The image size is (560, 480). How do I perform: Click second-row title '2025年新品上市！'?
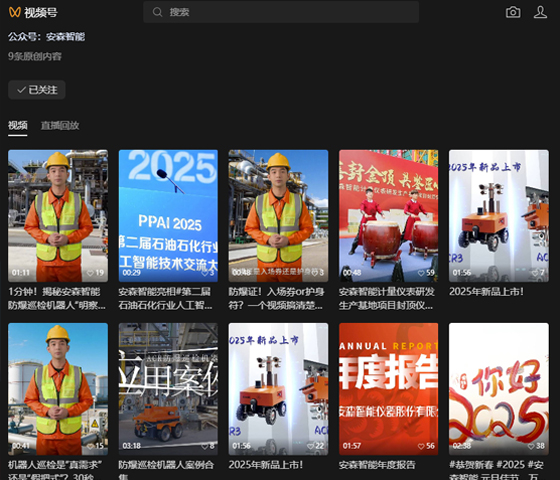click(266, 465)
